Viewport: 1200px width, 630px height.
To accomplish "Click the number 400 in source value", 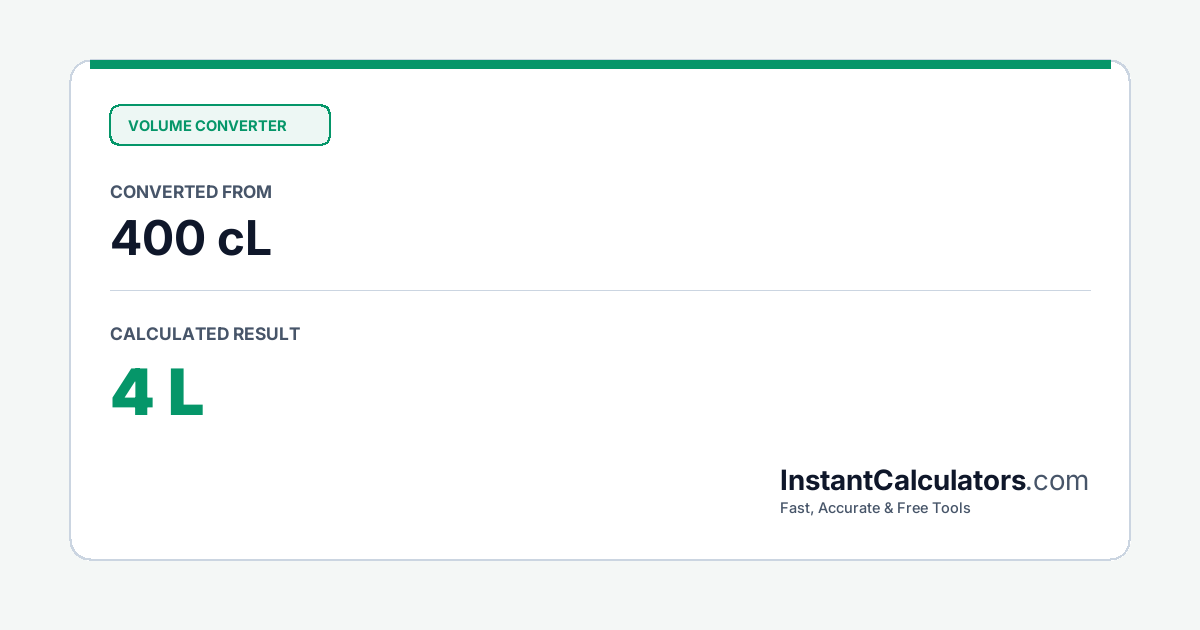I will (158, 239).
